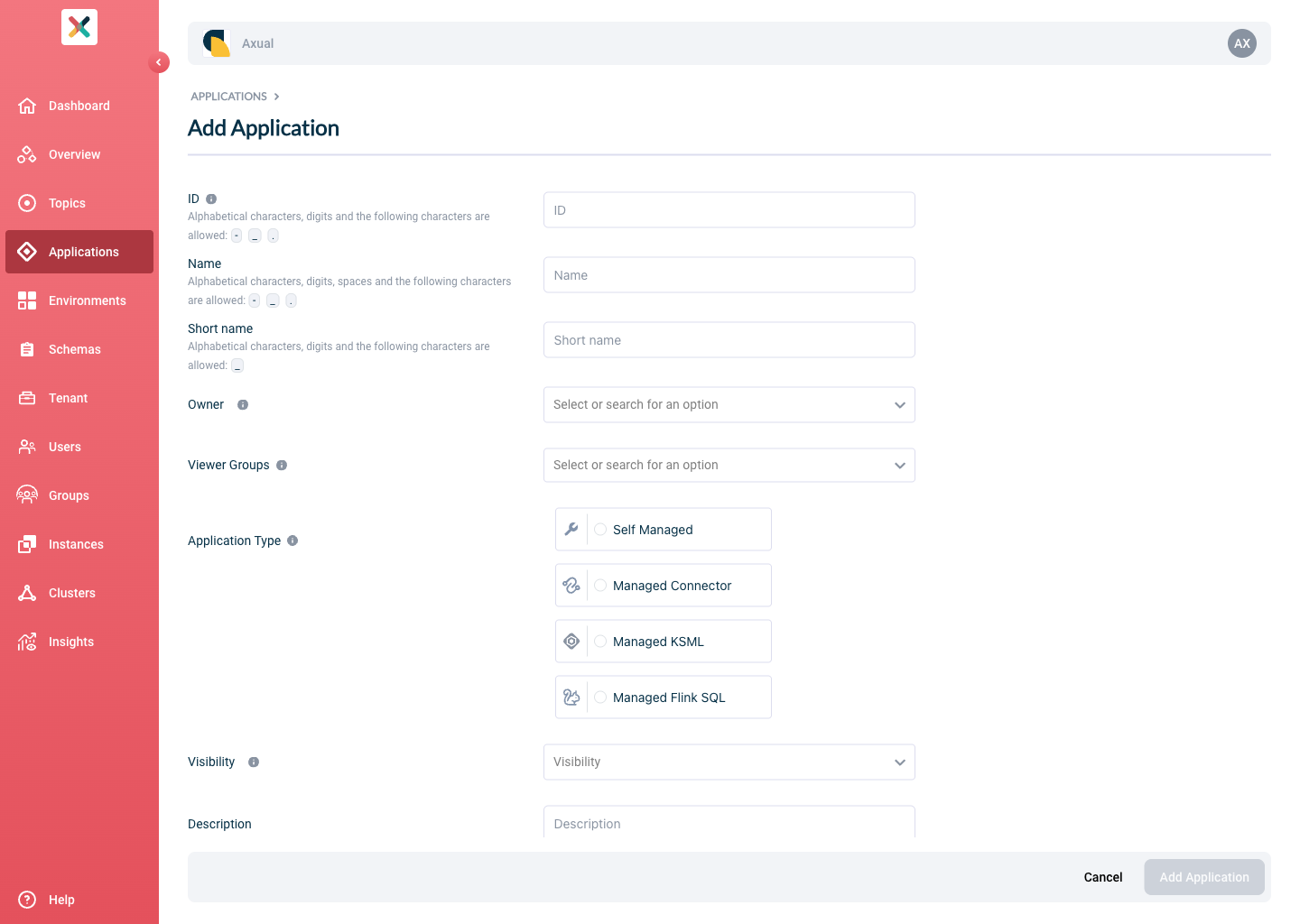
Task: Focus the Description input field
Action: tap(729, 822)
